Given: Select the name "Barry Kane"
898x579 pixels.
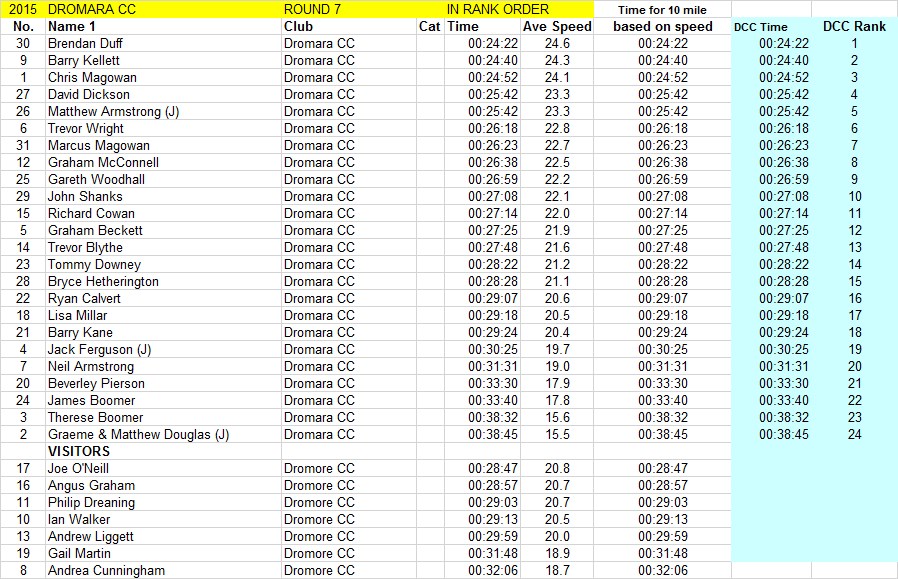Looking at the screenshot, I should tap(80, 332).
